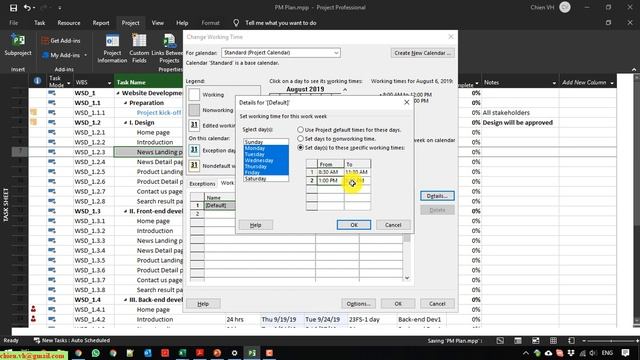
Task: Click the note indicator on WSD_1.2 row
Action: click(x=33, y=122)
